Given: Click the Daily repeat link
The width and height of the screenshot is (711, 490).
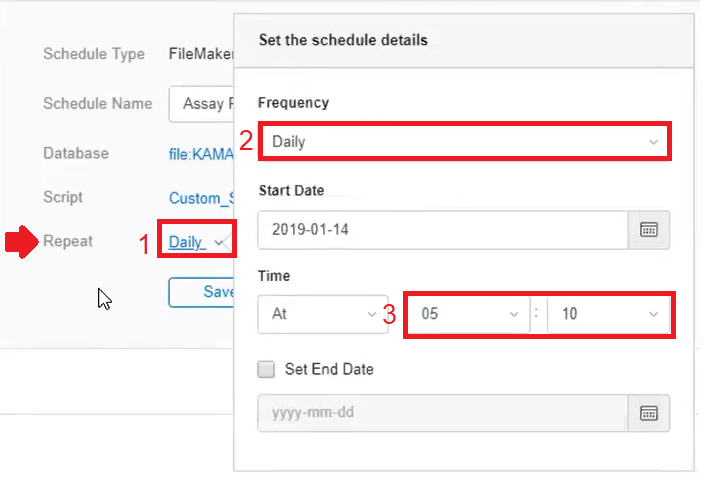Looking at the screenshot, I should pyautogui.click(x=187, y=242).
